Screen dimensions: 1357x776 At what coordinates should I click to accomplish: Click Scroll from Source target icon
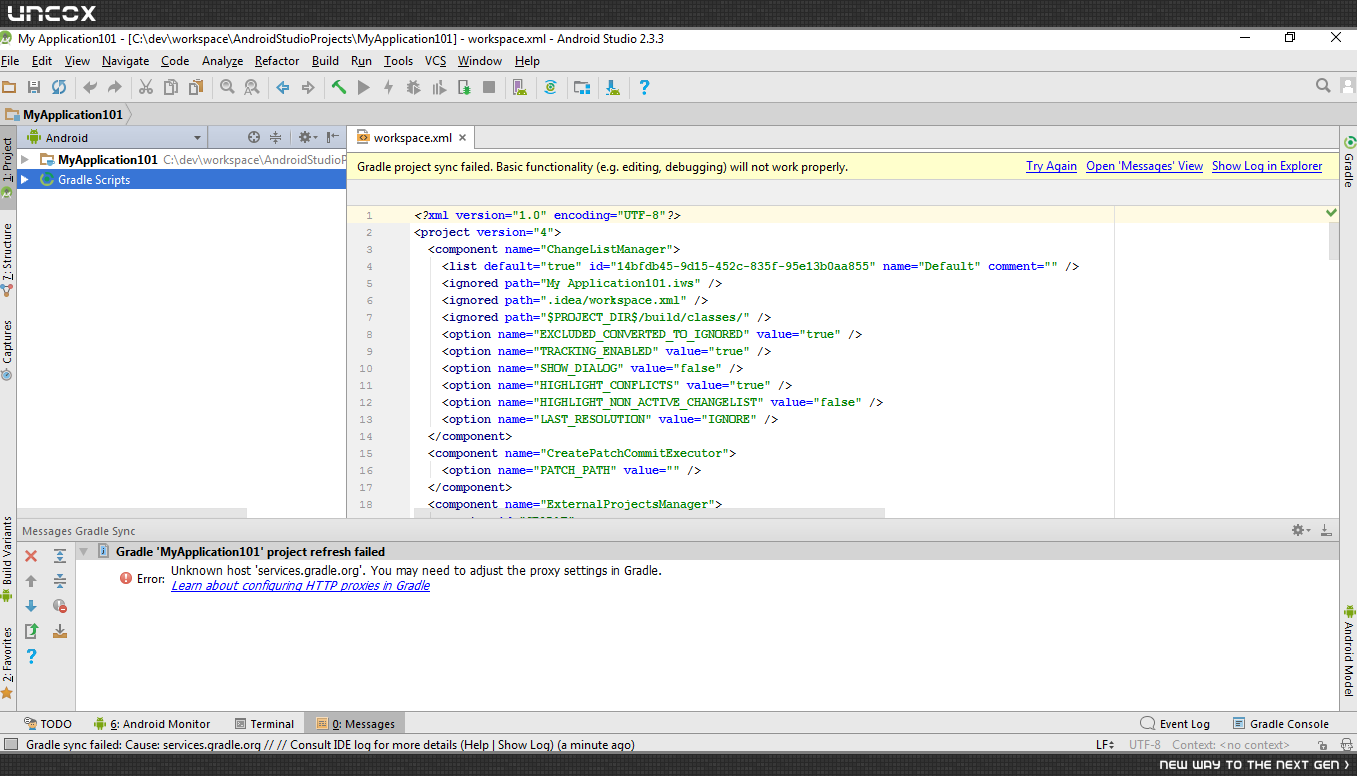pyautogui.click(x=254, y=138)
